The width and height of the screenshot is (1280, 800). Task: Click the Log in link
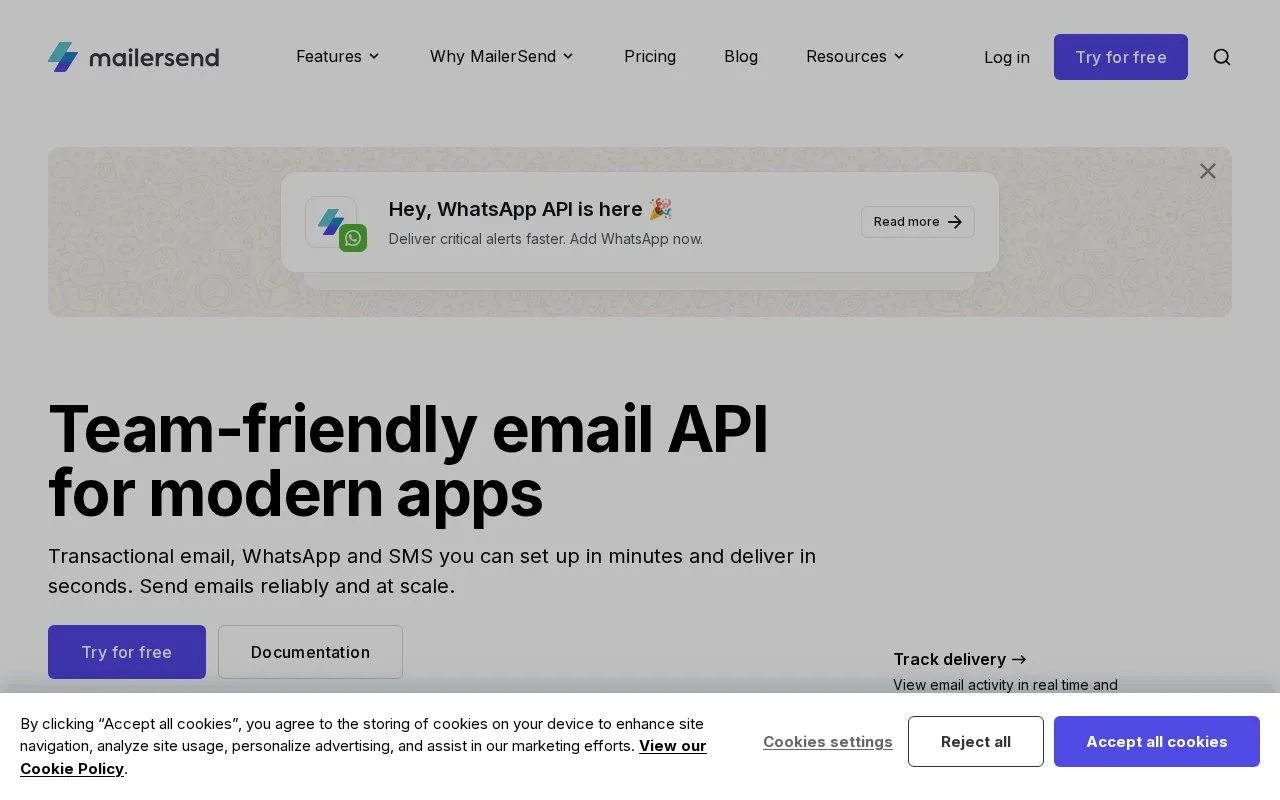point(1007,57)
